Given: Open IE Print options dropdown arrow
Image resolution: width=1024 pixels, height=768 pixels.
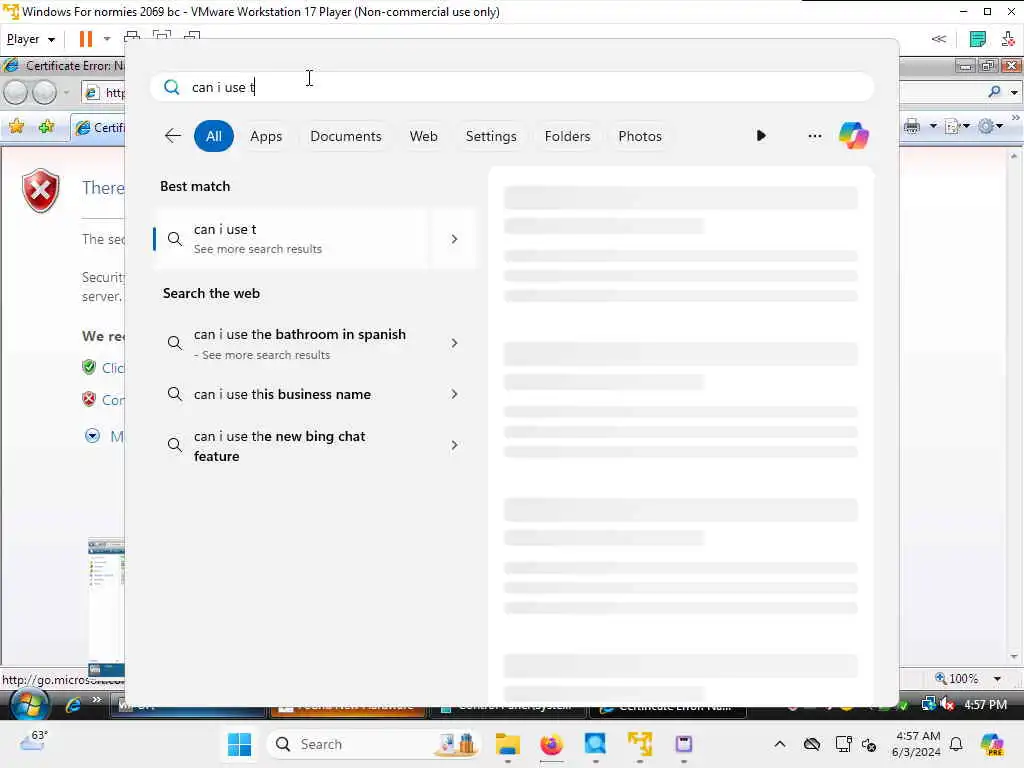Looking at the screenshot, I should click(933, 126).
